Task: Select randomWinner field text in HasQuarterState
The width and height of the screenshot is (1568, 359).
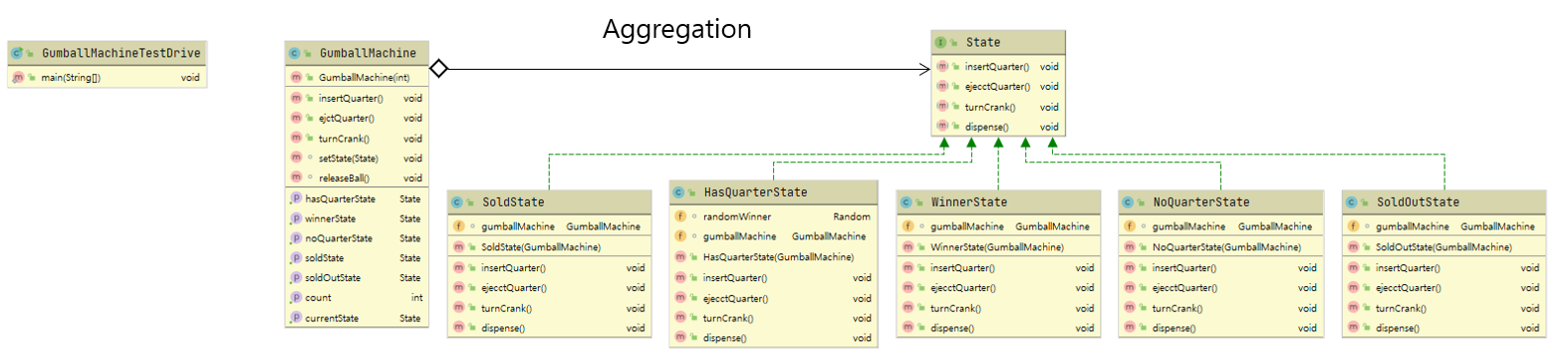Action: click(x=737, y=216)
